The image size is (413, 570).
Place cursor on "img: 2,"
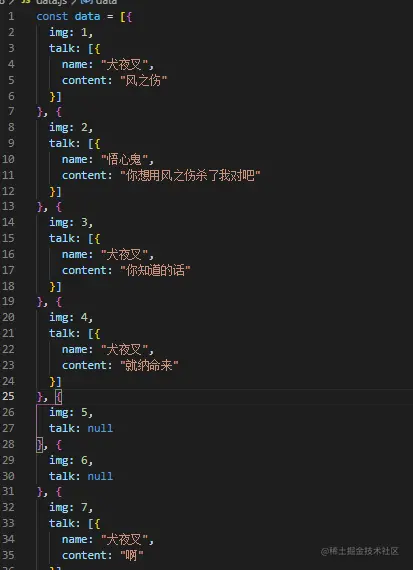click(x=71, y=128)
